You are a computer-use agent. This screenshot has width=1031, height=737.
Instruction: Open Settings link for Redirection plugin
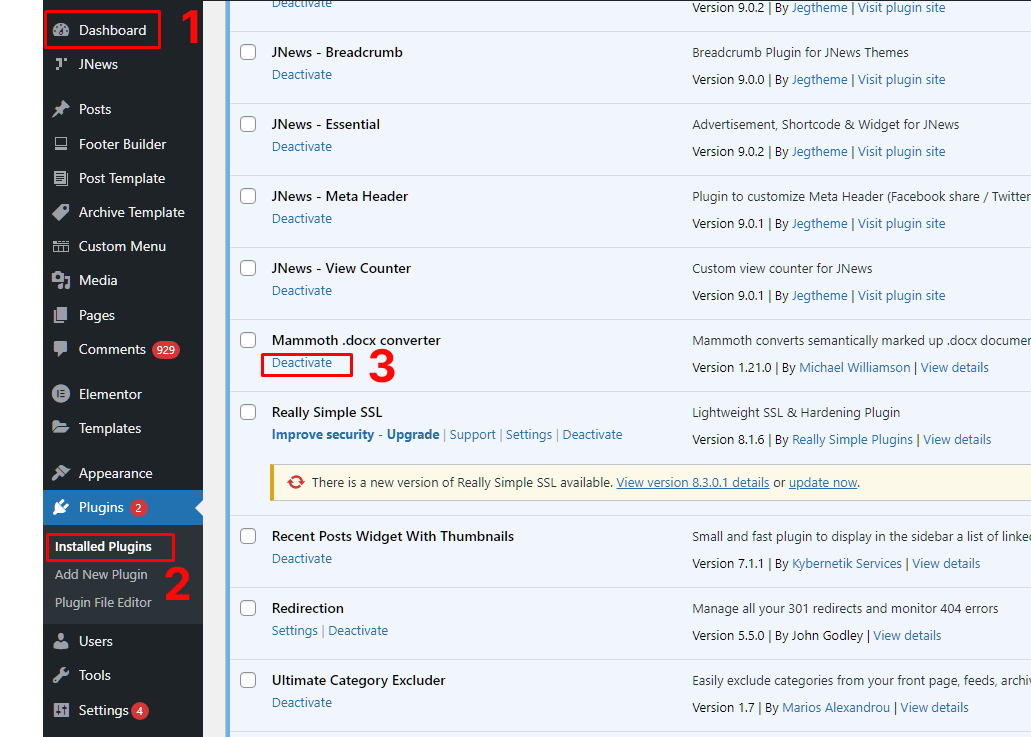[294, 631]
